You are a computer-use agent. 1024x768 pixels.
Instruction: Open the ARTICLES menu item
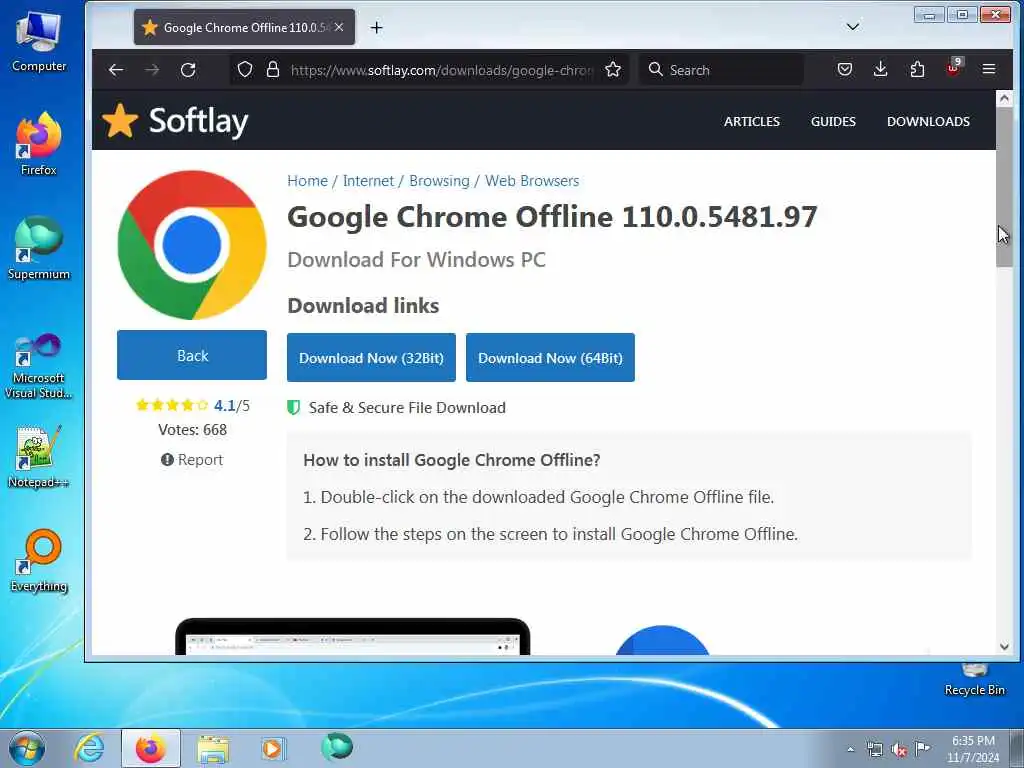pos(752,121)
